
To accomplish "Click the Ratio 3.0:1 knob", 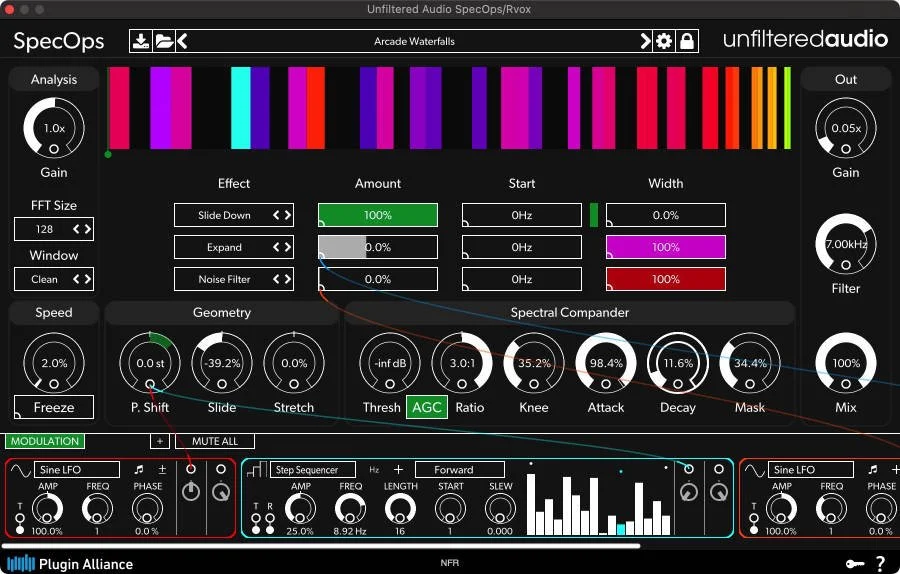I will click(462, 363).
